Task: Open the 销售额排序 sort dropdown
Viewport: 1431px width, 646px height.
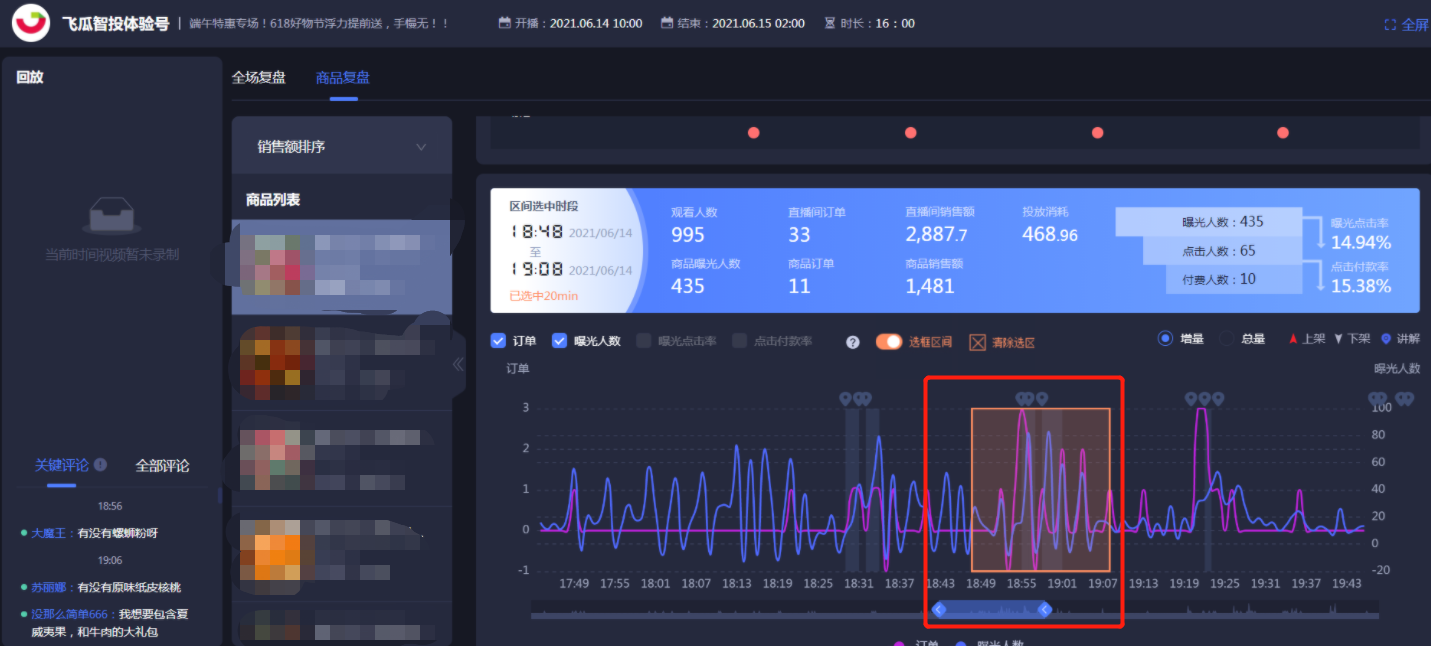Action: coord(341,147)
